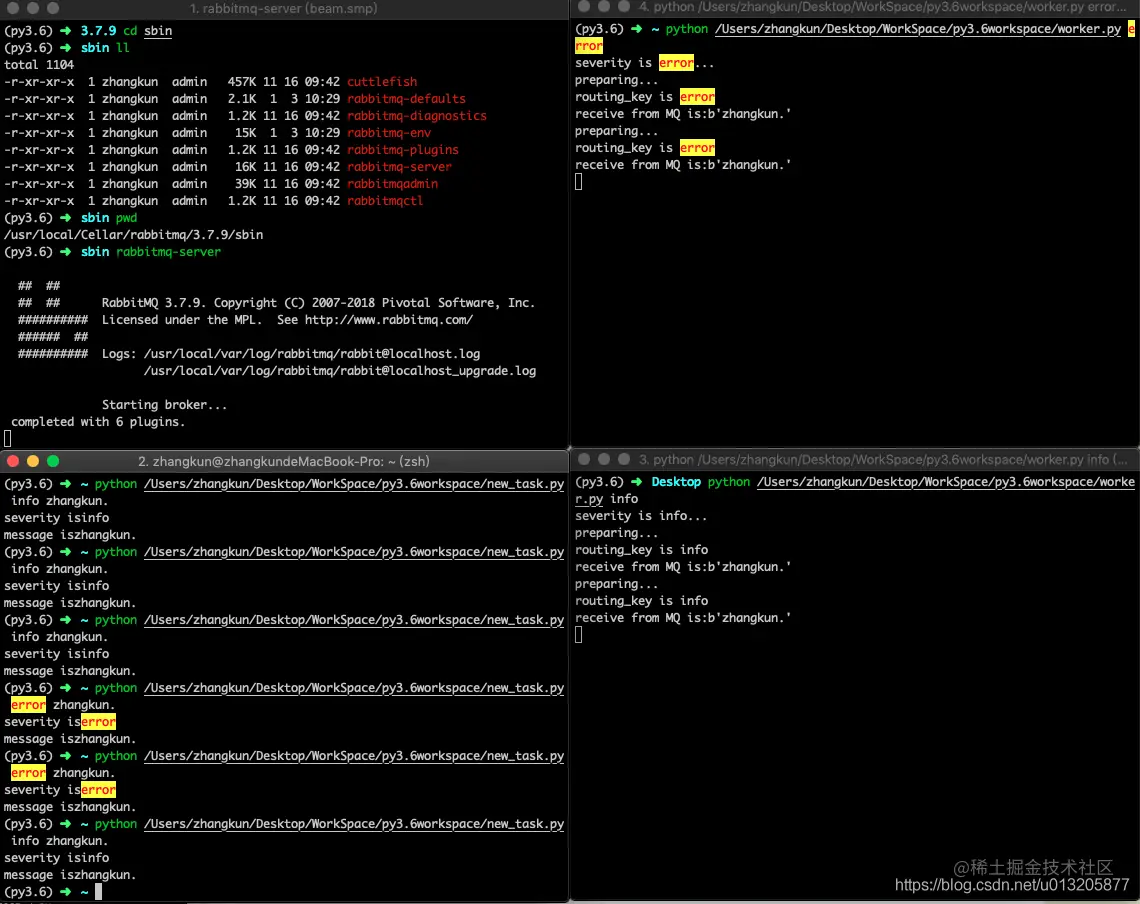Click the cyan 'Desktop' directory in prompt
This screenshot has width=1140, height=904.
click(x=676, y=482)
